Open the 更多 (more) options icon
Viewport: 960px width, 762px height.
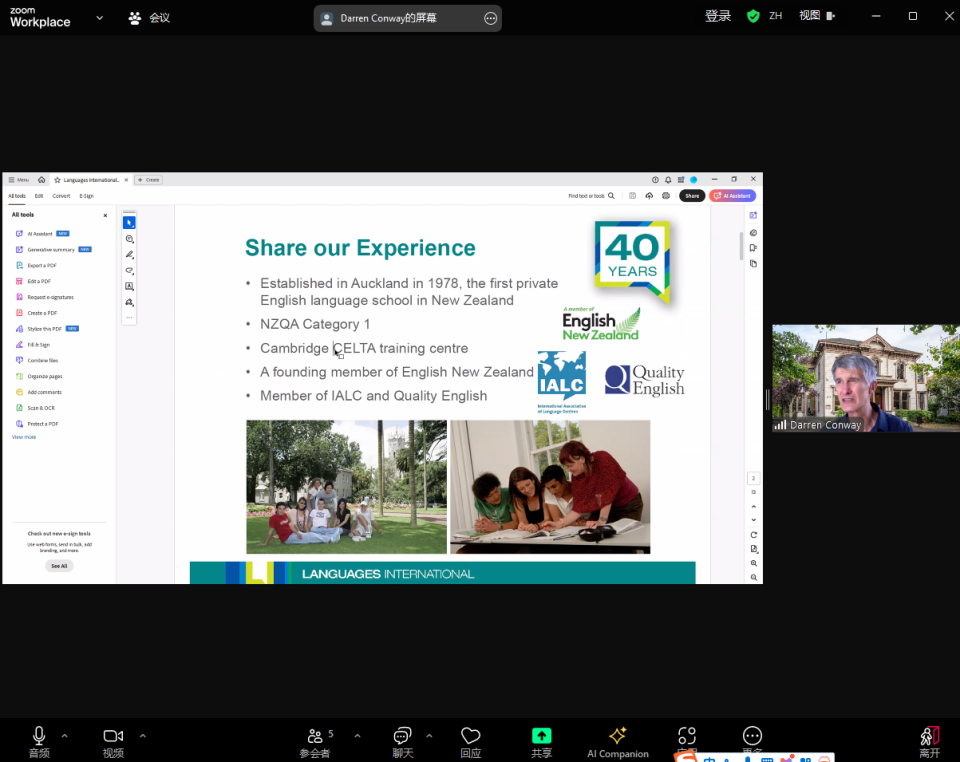[752, 736]
